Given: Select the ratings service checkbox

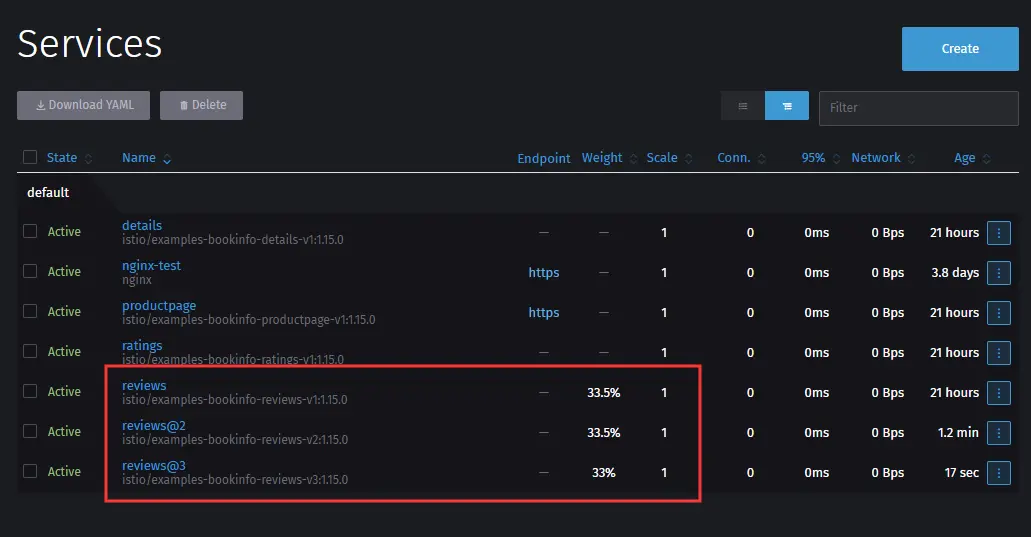Looking at the screenshot, I should pyautogui.click(x=30, y=351).
